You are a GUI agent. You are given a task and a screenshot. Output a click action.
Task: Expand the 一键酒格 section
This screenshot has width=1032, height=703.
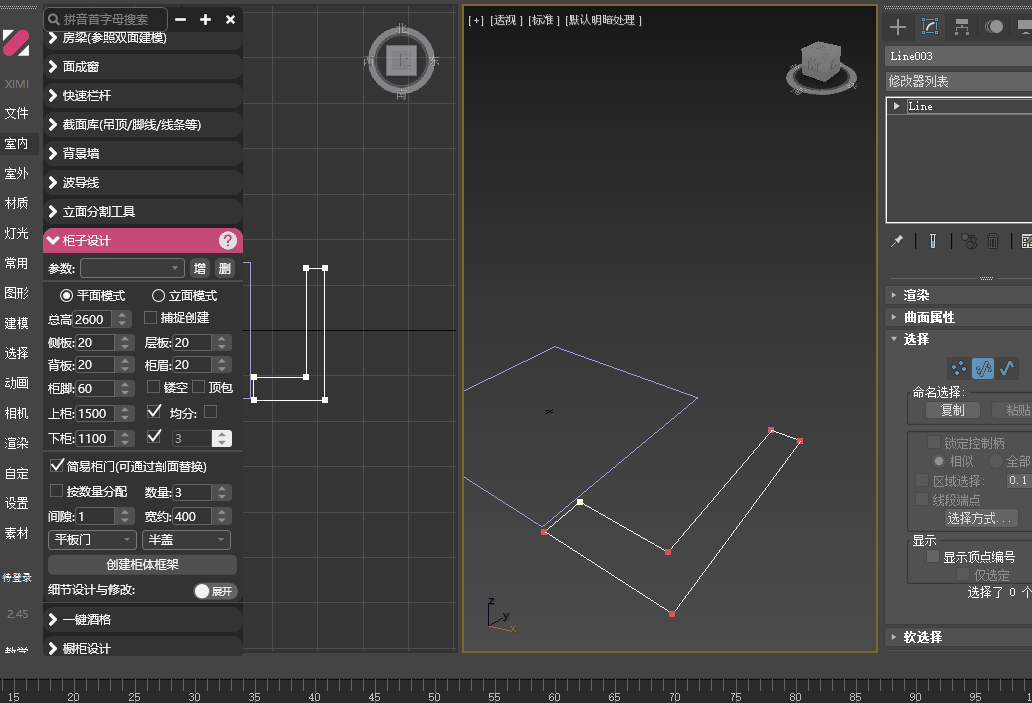[x=143, y=619]
